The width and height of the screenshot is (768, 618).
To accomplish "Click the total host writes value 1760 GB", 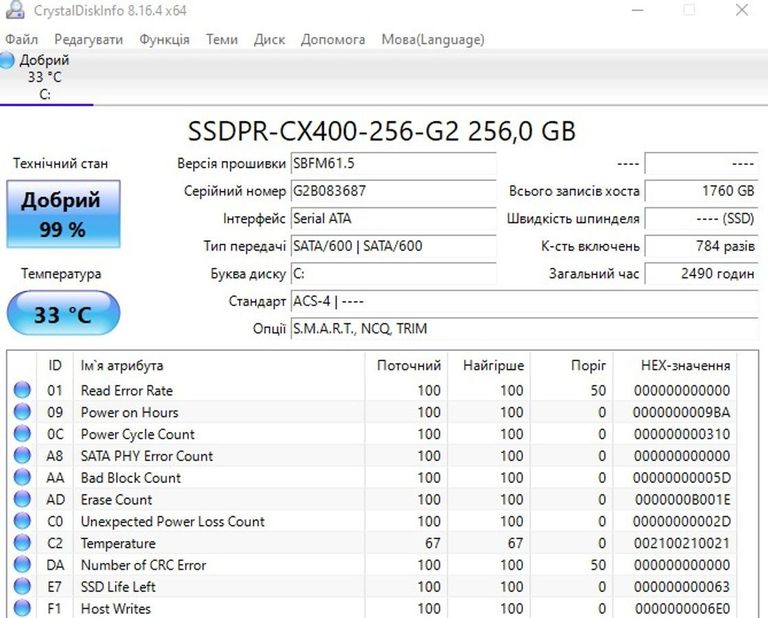I will (701, 190).
